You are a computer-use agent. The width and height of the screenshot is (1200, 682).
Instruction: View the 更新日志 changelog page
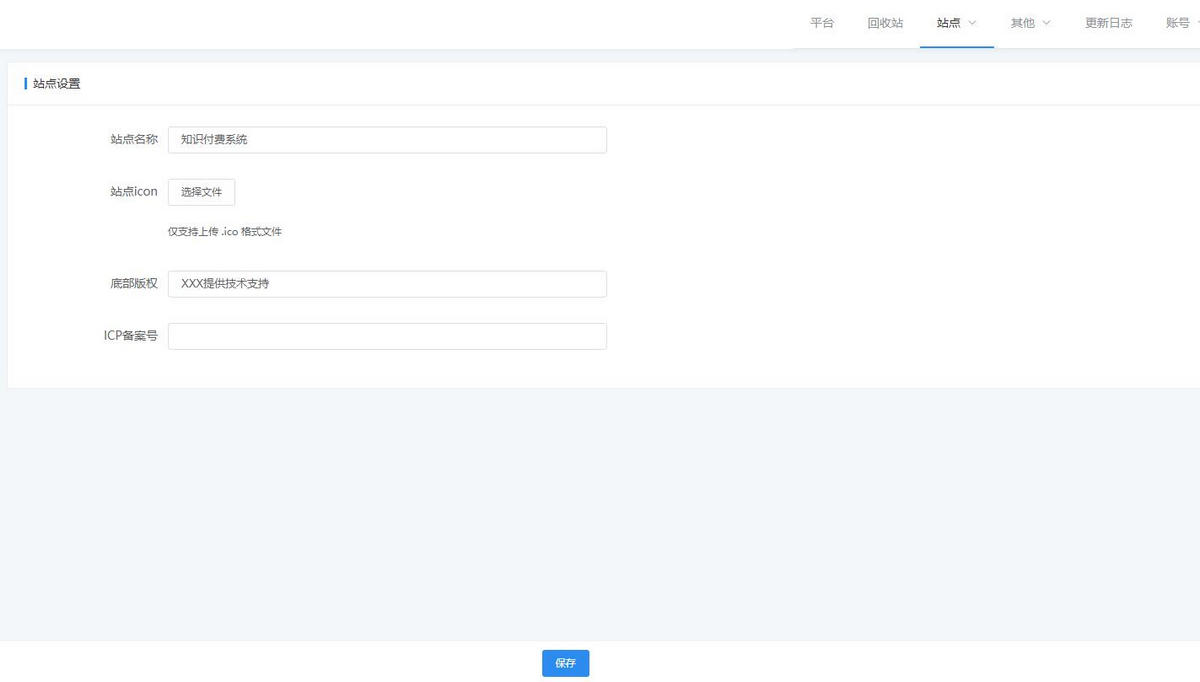click(x=1108, y=23)
